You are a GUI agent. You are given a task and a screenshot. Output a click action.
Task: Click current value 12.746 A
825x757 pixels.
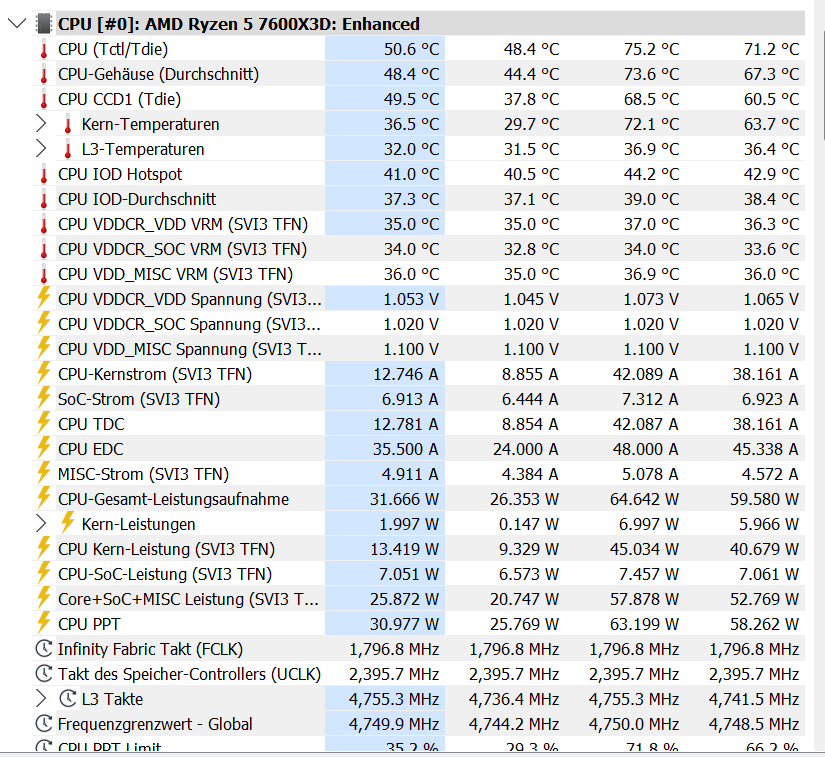(406, 374)
